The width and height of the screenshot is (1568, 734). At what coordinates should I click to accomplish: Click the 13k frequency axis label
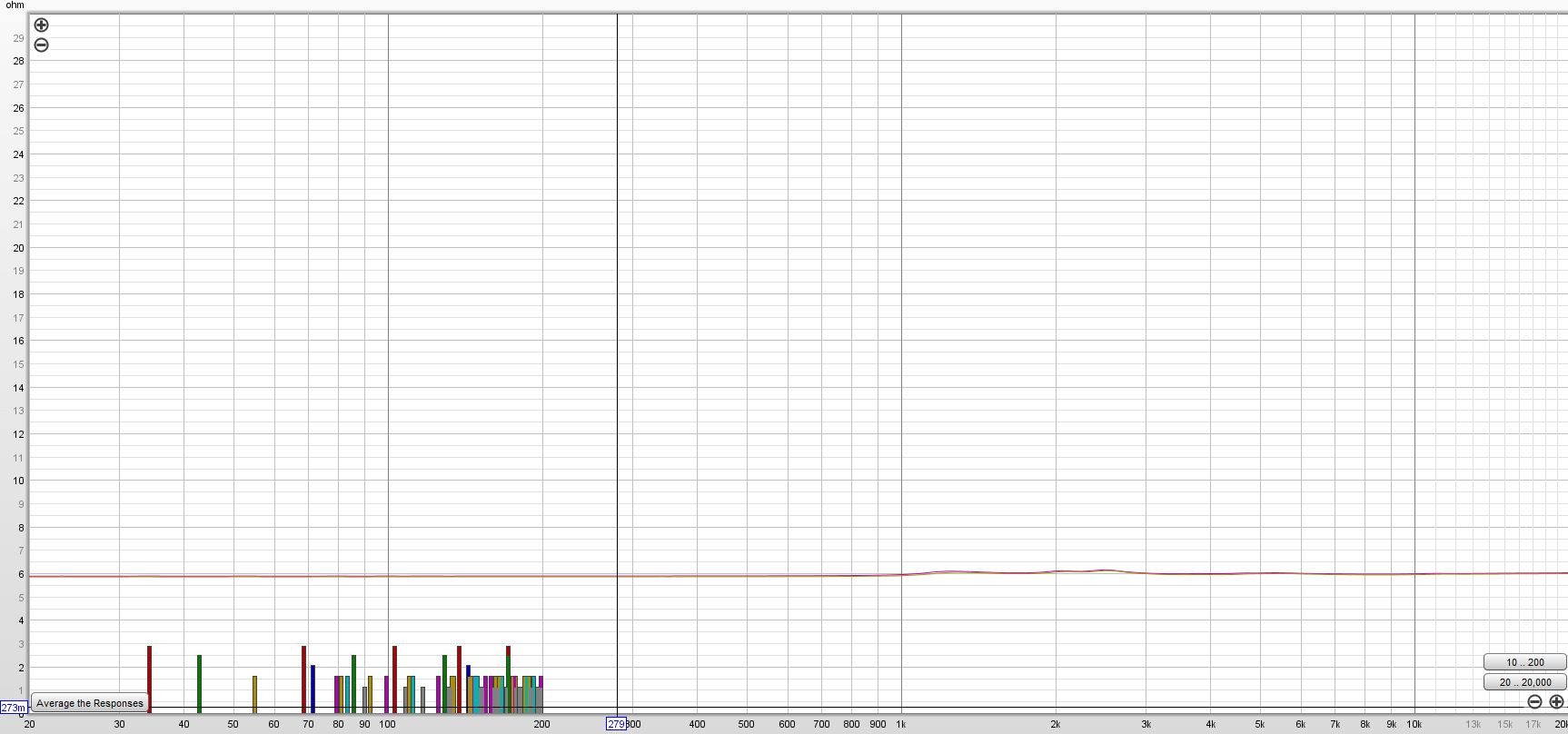coord(1473,724)
